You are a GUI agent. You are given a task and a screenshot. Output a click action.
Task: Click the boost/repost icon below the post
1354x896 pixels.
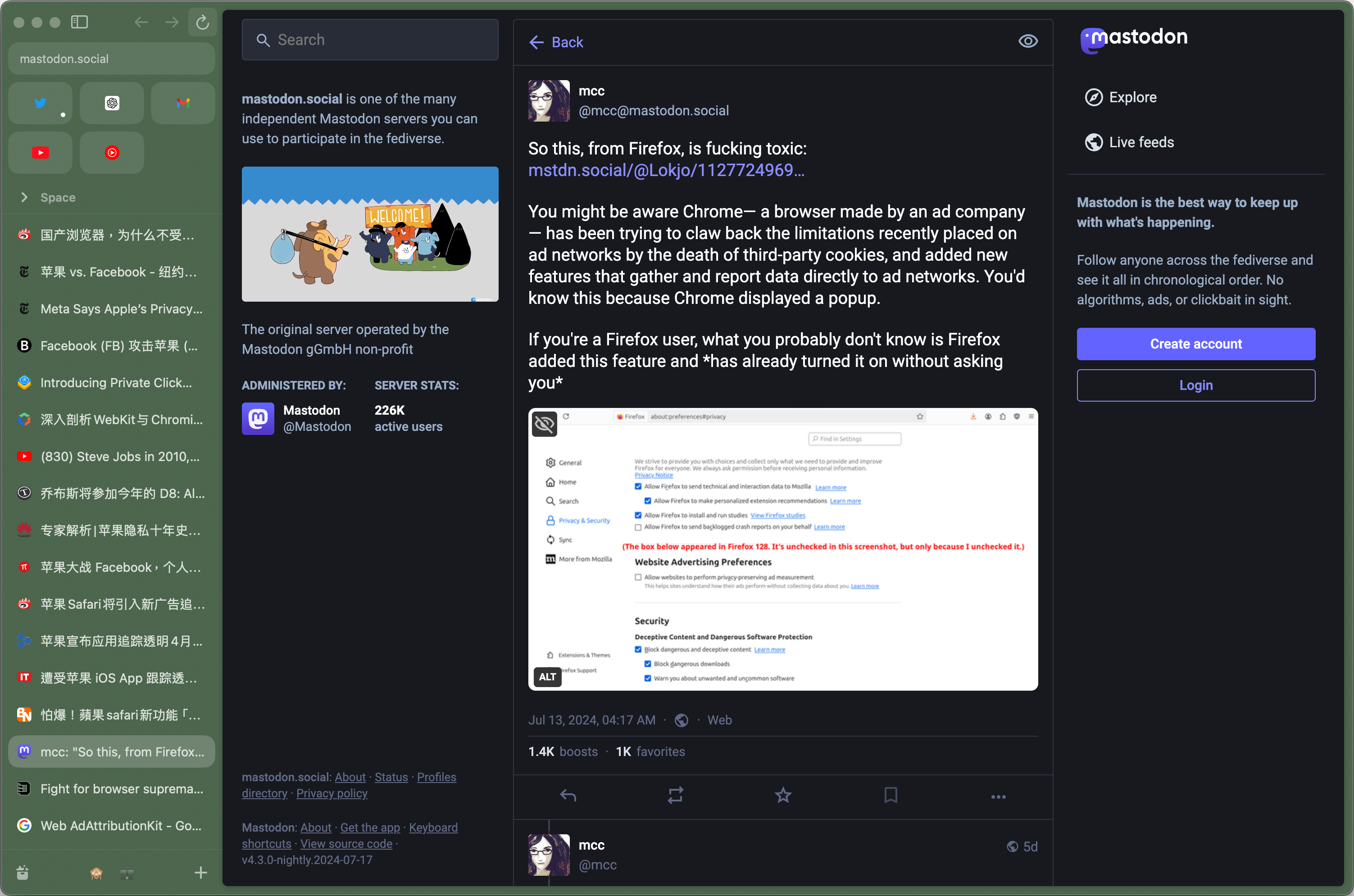675,796
